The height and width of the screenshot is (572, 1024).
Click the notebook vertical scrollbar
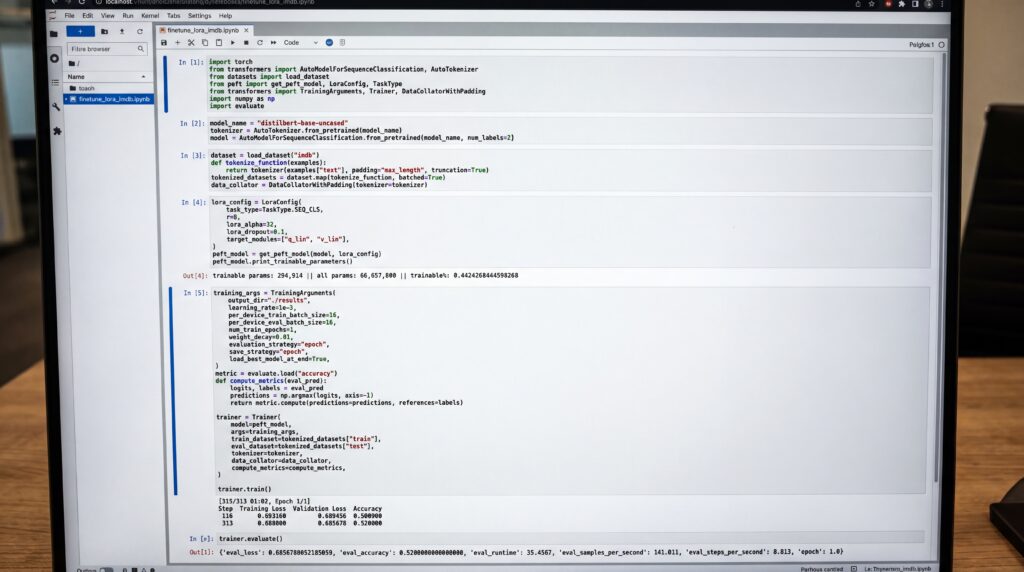pos(941,268)
